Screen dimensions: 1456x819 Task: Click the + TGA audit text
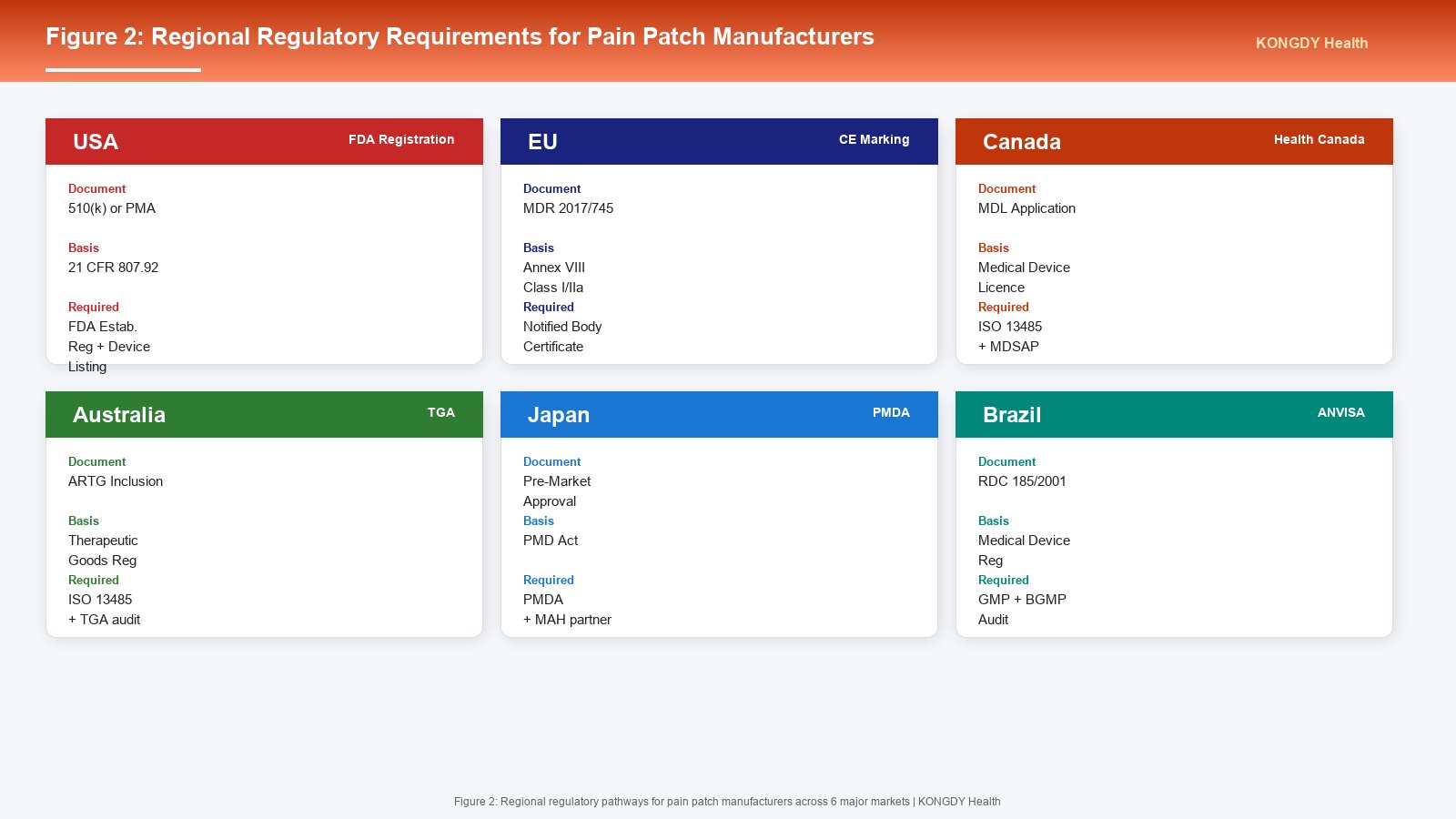tap(105, 620)
